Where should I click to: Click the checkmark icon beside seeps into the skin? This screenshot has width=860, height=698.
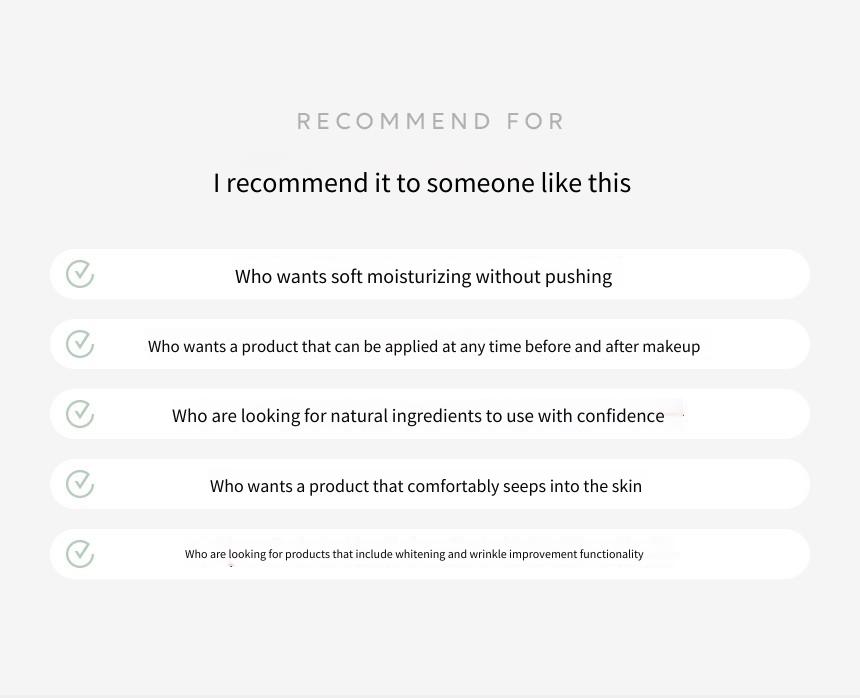[x=80, y=484]
